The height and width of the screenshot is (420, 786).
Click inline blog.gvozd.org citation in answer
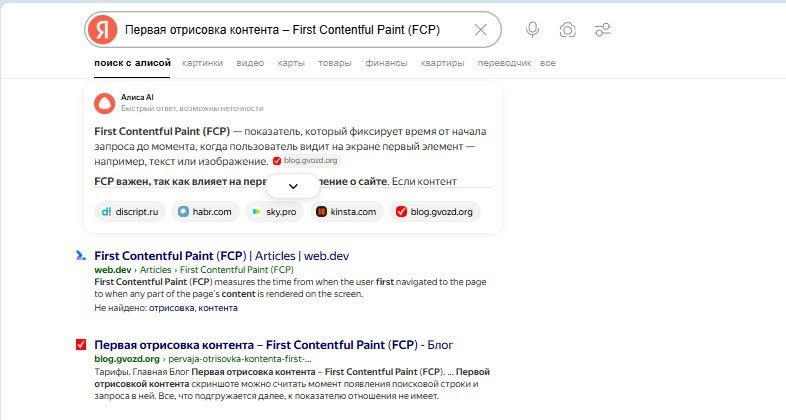305,160
